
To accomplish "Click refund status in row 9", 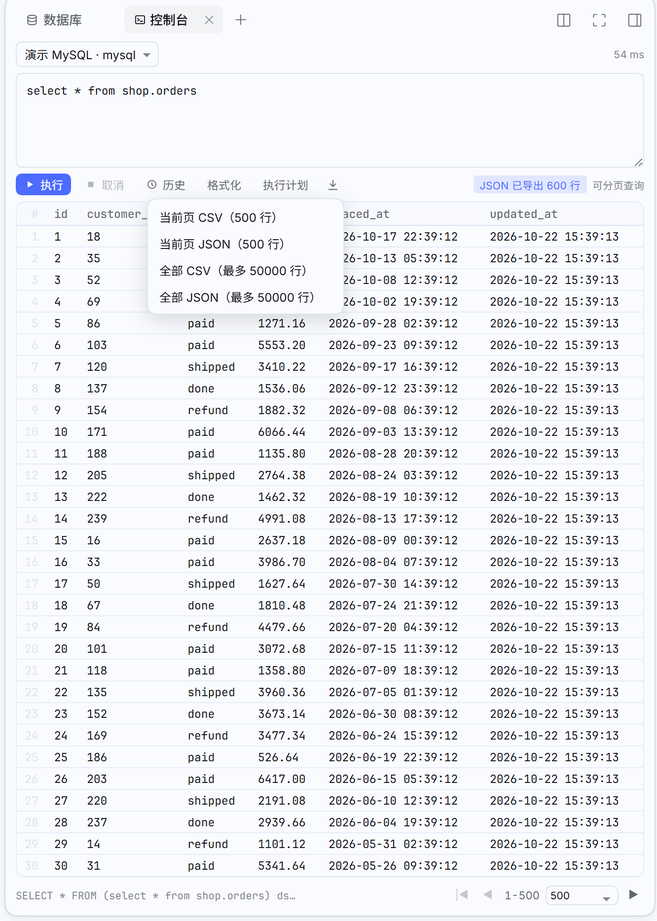I will [x=208, y=411].
